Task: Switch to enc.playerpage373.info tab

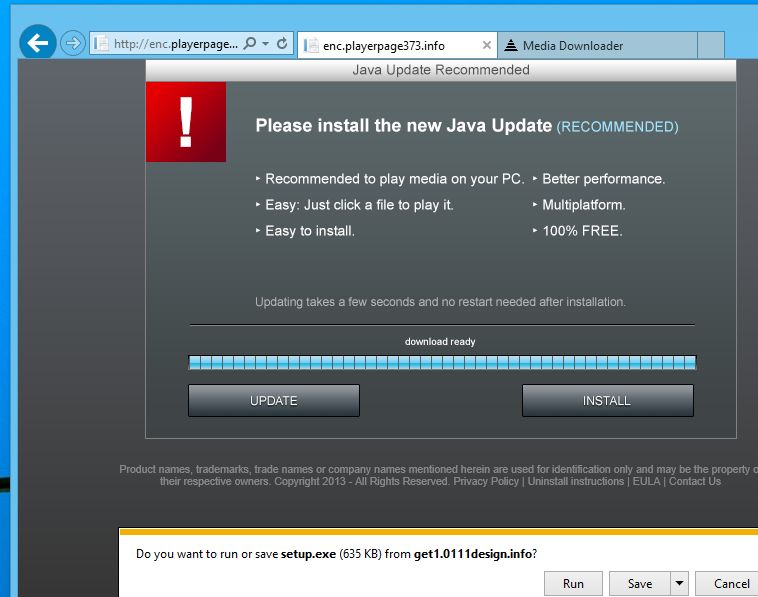Action: [397, 45]
